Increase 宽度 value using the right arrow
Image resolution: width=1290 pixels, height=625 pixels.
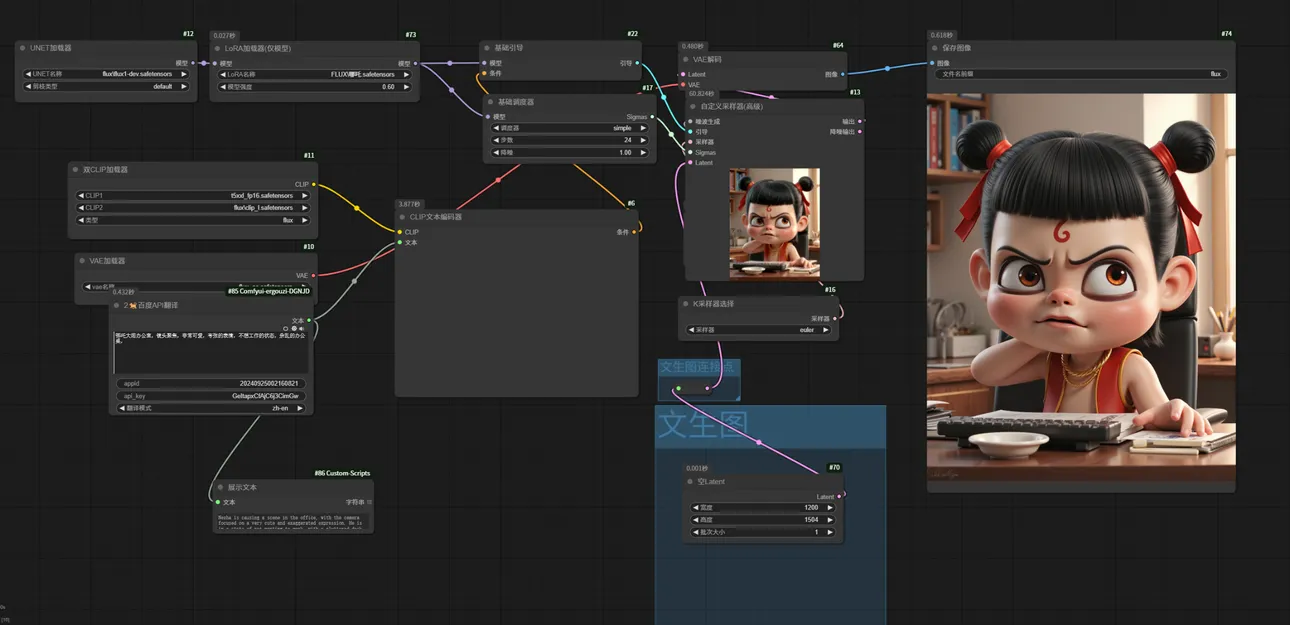(828, 507)
